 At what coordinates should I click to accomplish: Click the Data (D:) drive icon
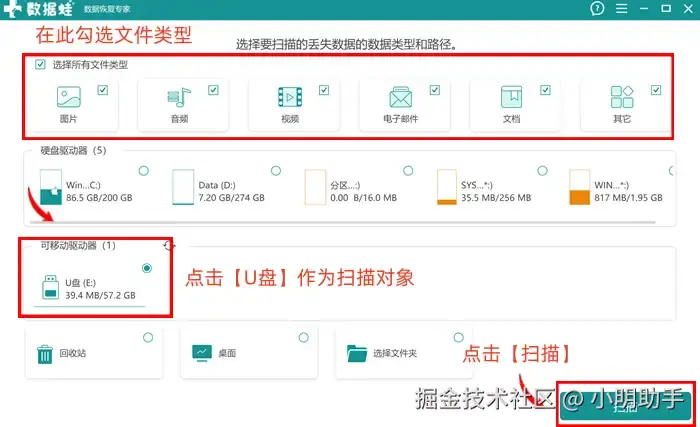tap(183, 187)
